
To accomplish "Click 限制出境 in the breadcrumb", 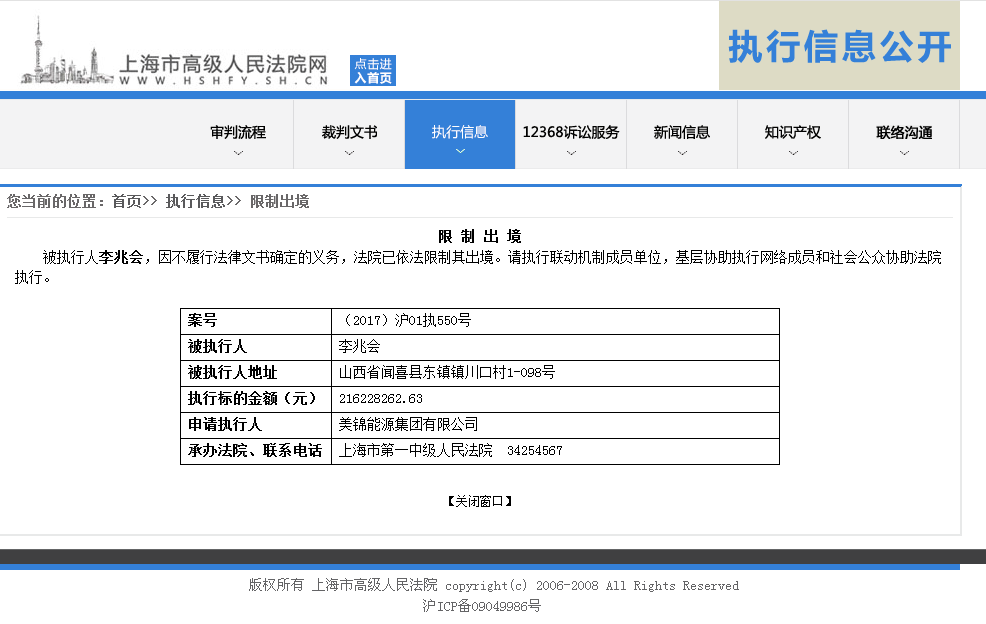I will [280, 201].
